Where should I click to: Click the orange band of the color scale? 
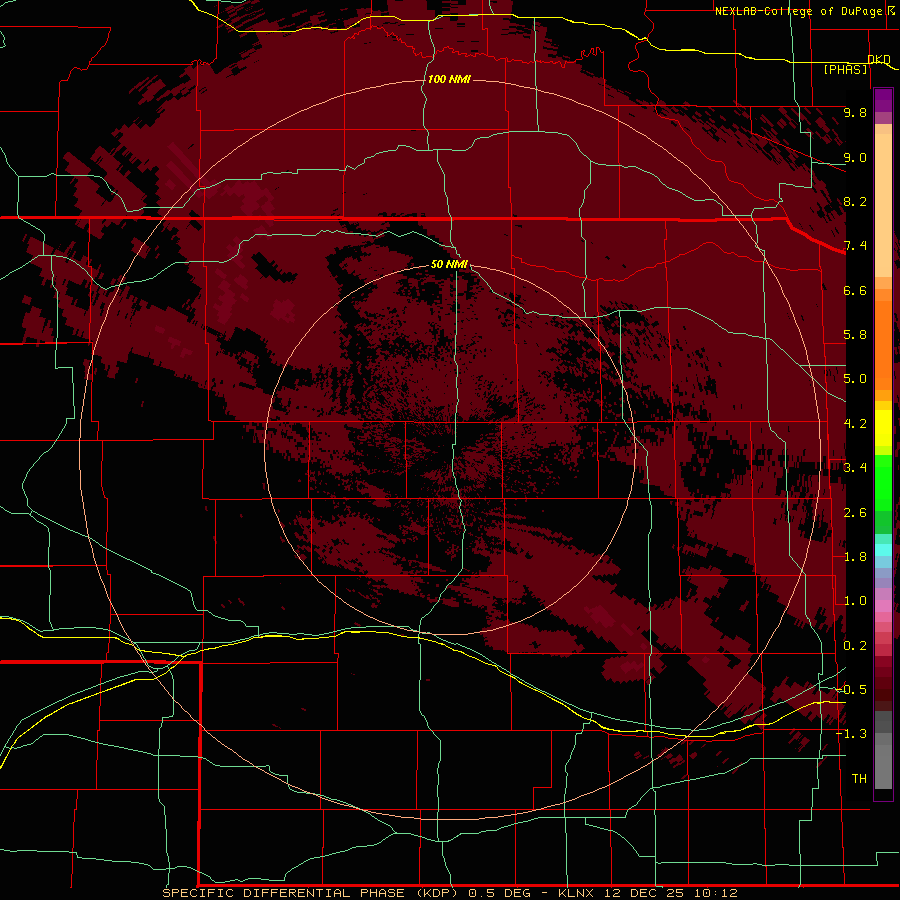click(x=883, y=344)
